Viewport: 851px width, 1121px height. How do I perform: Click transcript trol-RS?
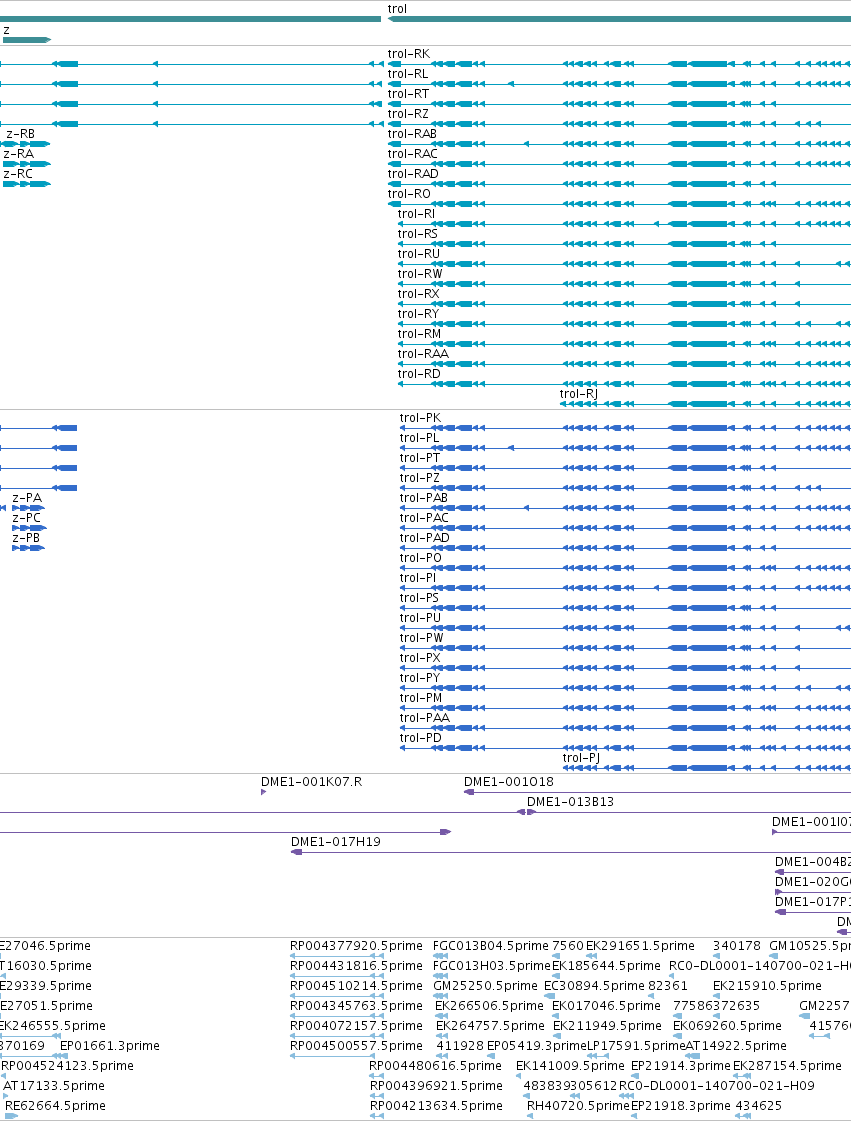coord(418,234)
